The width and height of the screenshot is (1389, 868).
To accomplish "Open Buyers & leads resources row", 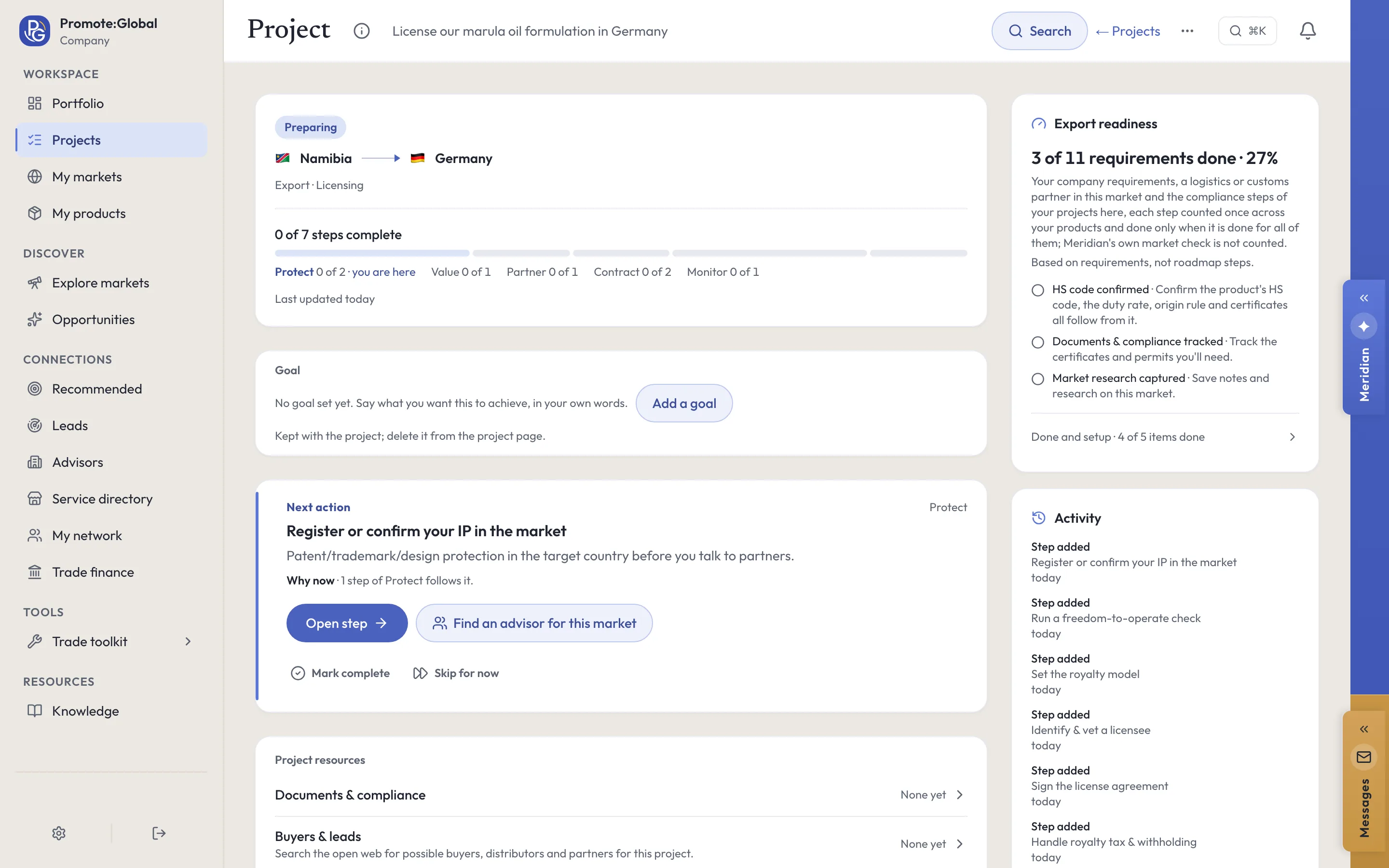I will [x=621, y=844].
